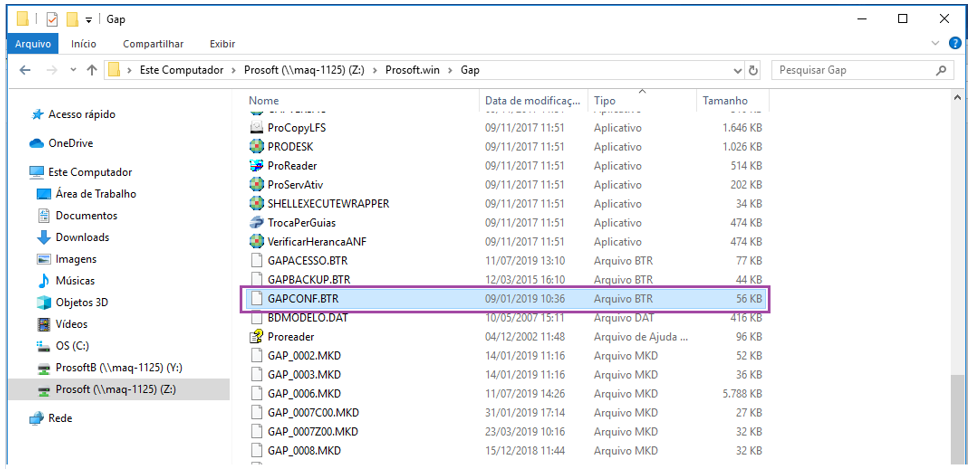975x471 pixels.
Task: Open address bar history dropdown
Action: click(x=738, y=70)
